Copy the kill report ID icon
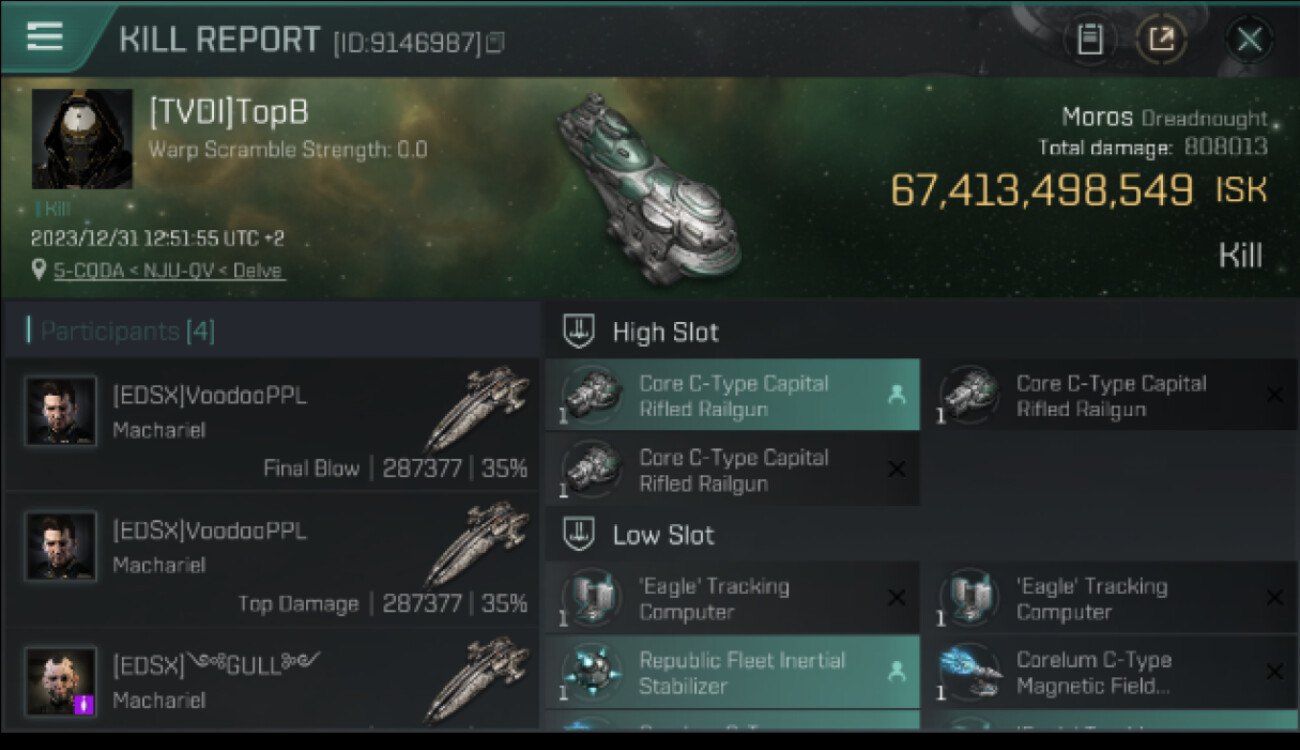The image size is (1300, 750). tap(495, 42)
